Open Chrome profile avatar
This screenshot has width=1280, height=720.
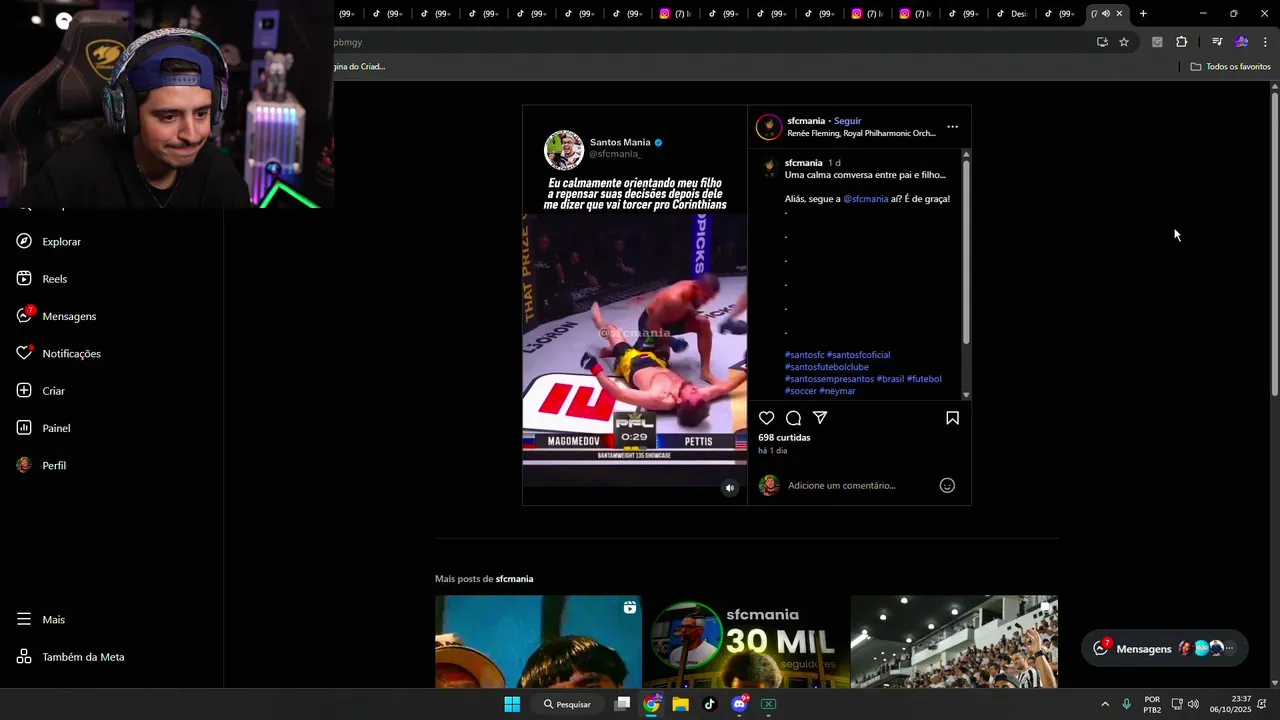pos(1241,42)
